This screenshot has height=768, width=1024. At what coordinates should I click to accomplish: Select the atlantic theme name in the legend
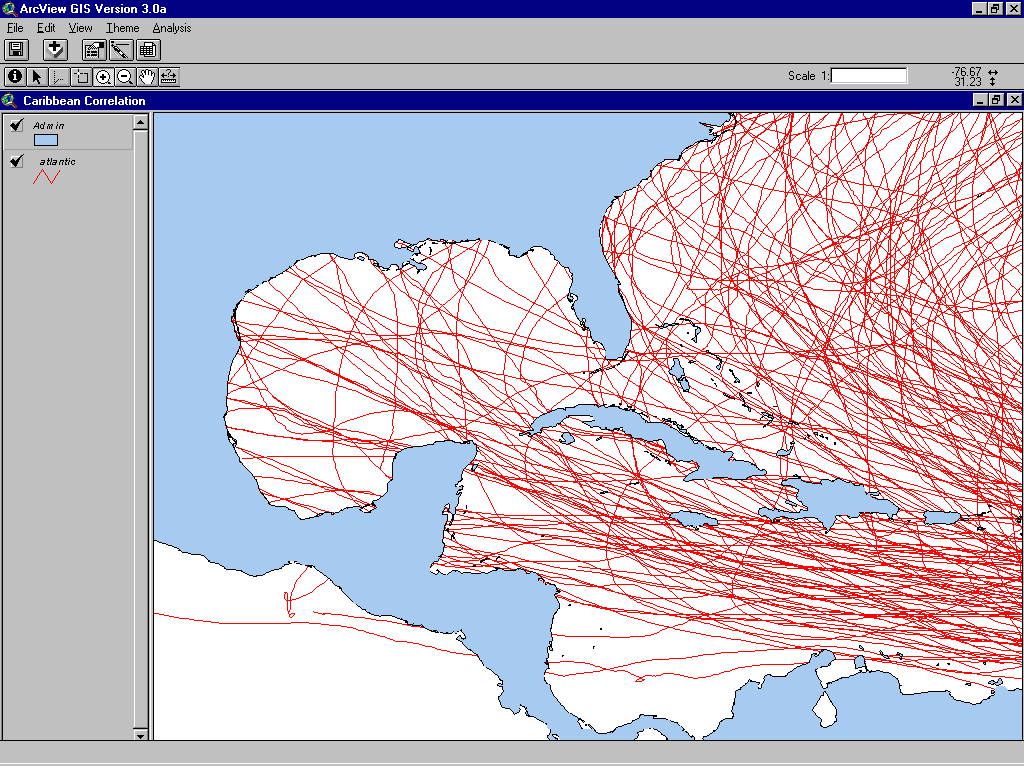pyautogui.click(x=58, y=161)
